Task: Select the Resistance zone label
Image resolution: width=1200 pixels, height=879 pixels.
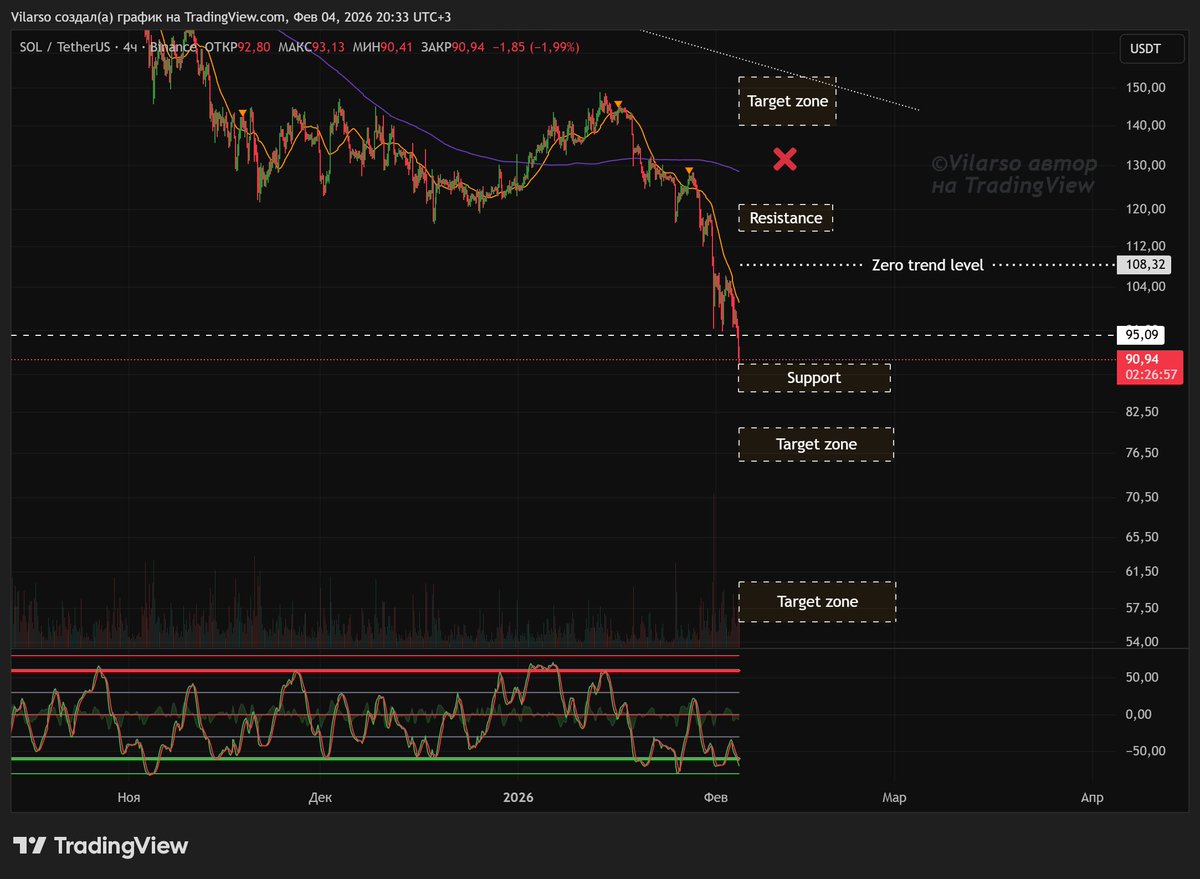Action: pos(786,218)
